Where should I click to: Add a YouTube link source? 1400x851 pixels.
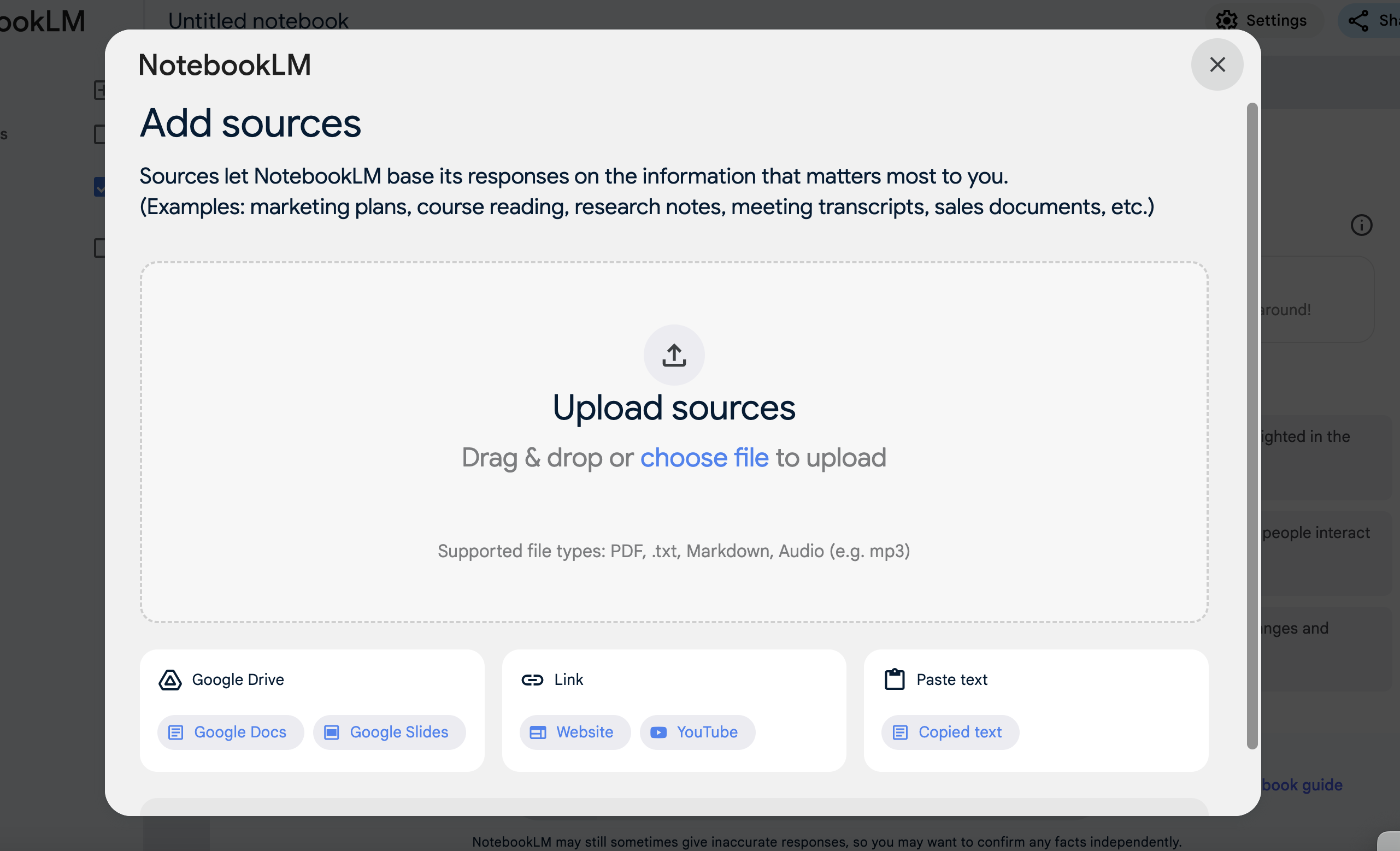tap(697, 732)
